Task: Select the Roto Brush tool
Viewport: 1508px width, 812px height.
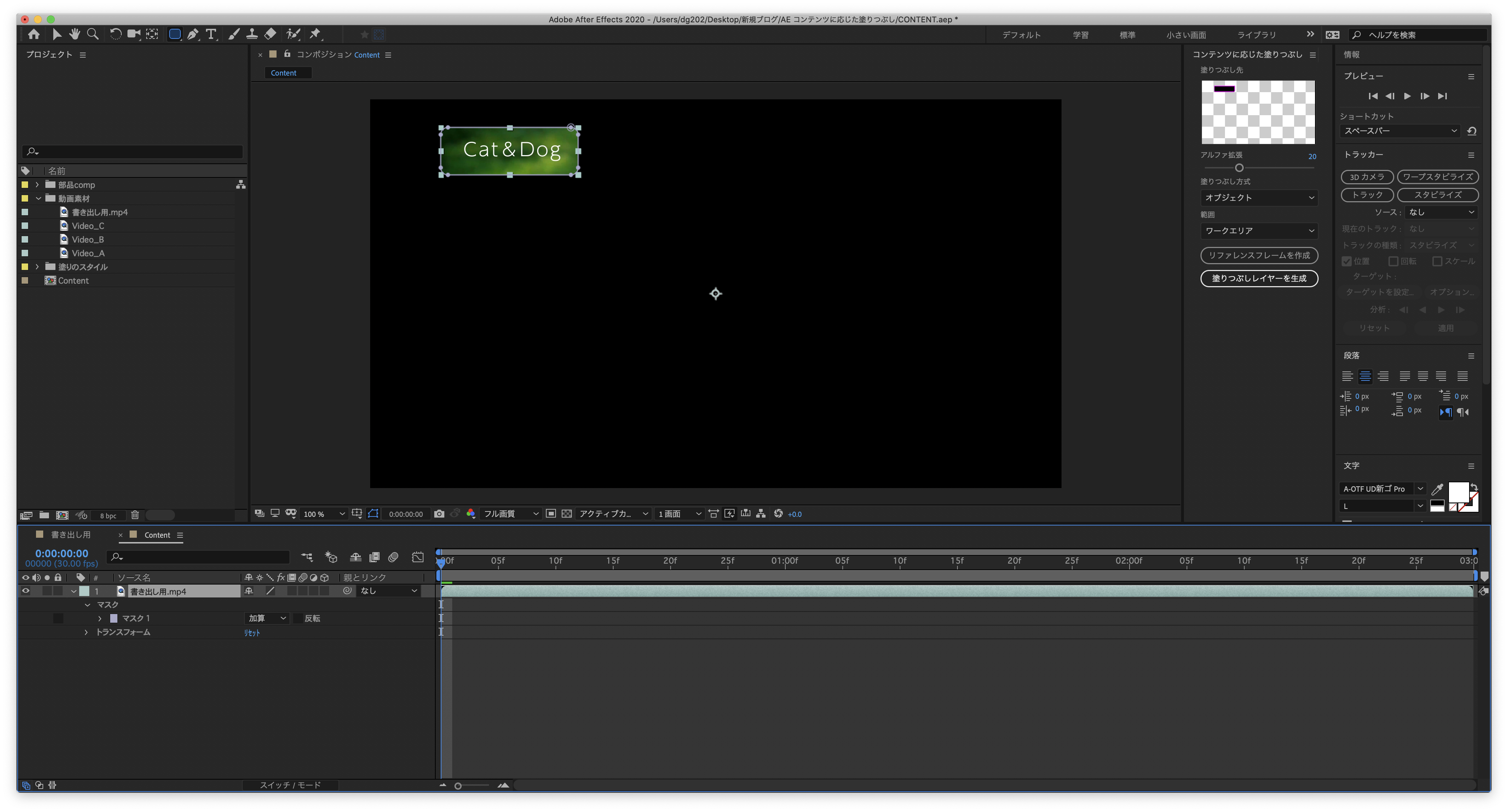Action: [293, 34]
